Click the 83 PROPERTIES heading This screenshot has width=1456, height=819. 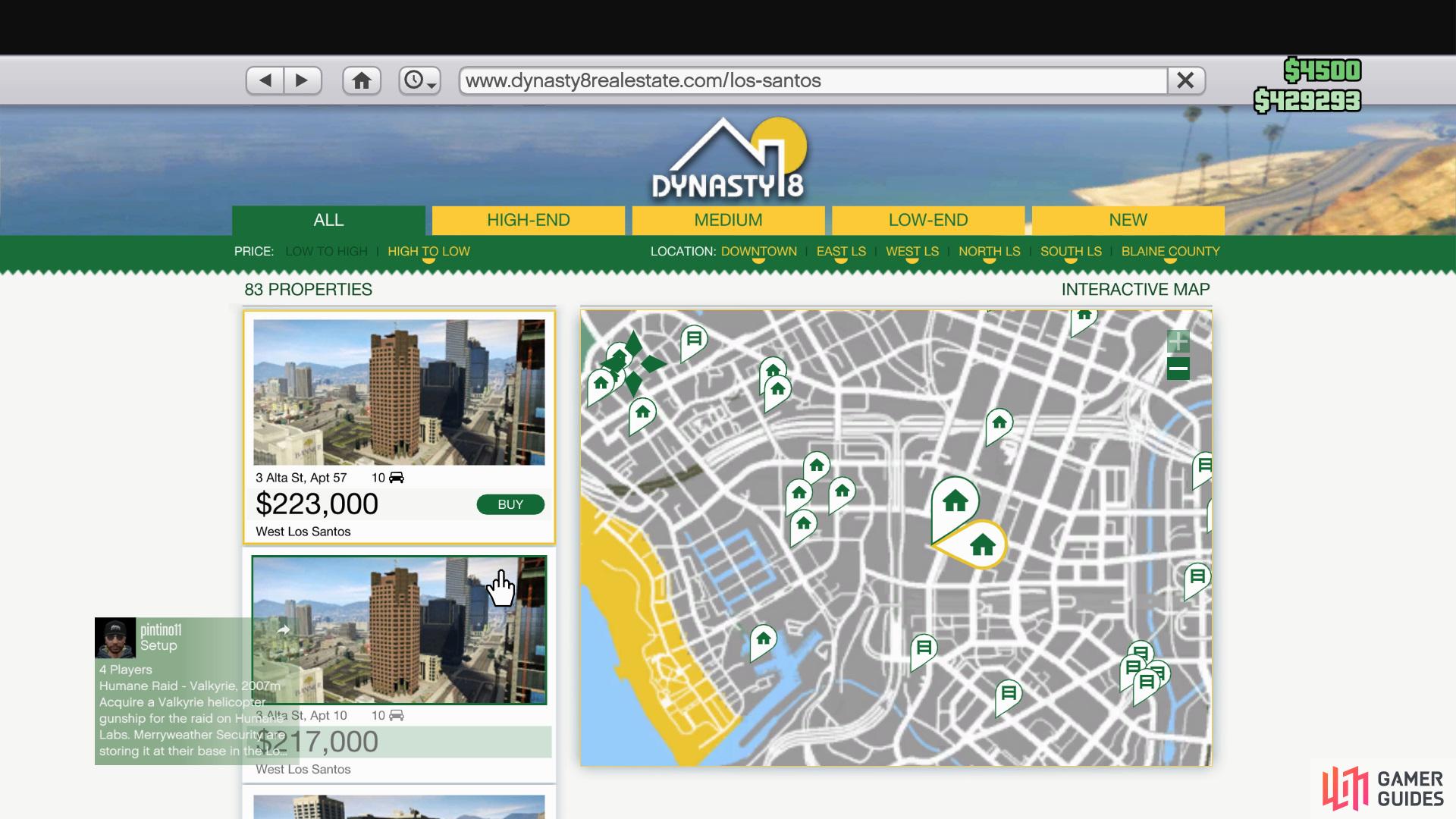(308, 289)
